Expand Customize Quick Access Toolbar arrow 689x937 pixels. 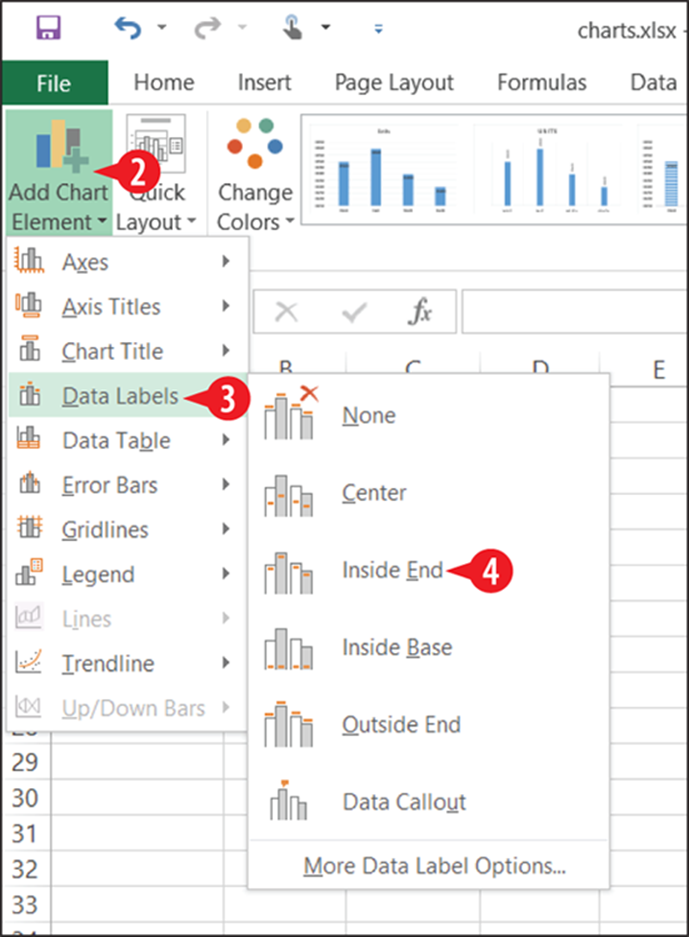click(378, 28)
